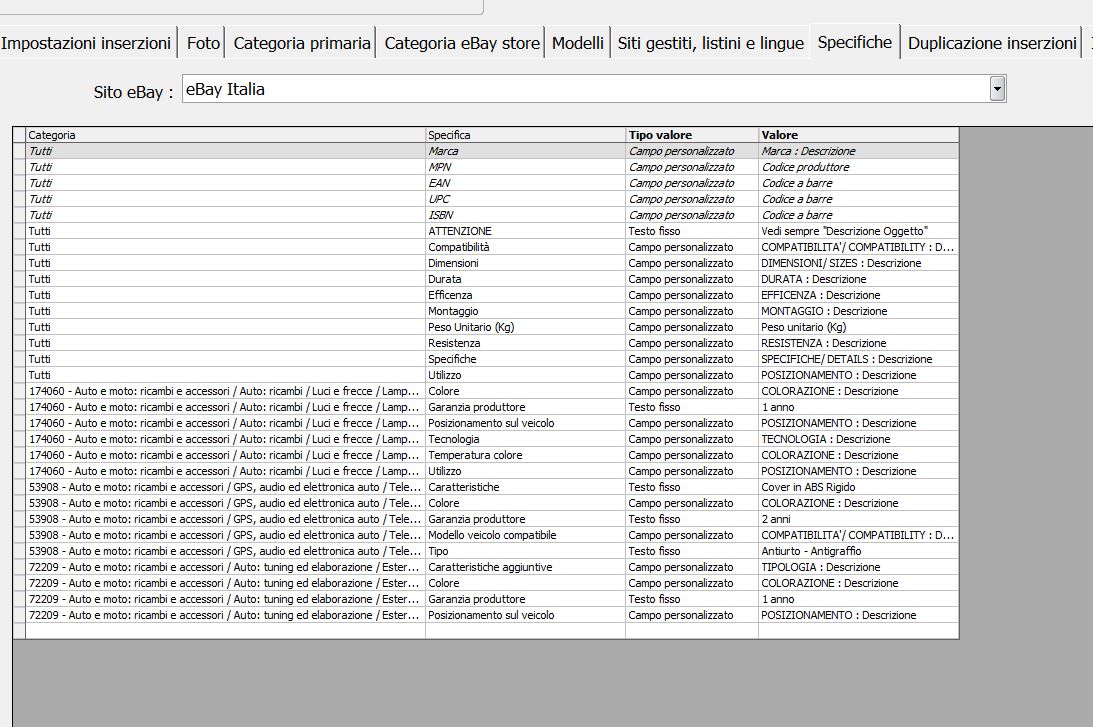Click the Valore column header
Viewport: 1093px width, 727px height.
[859, 135]
